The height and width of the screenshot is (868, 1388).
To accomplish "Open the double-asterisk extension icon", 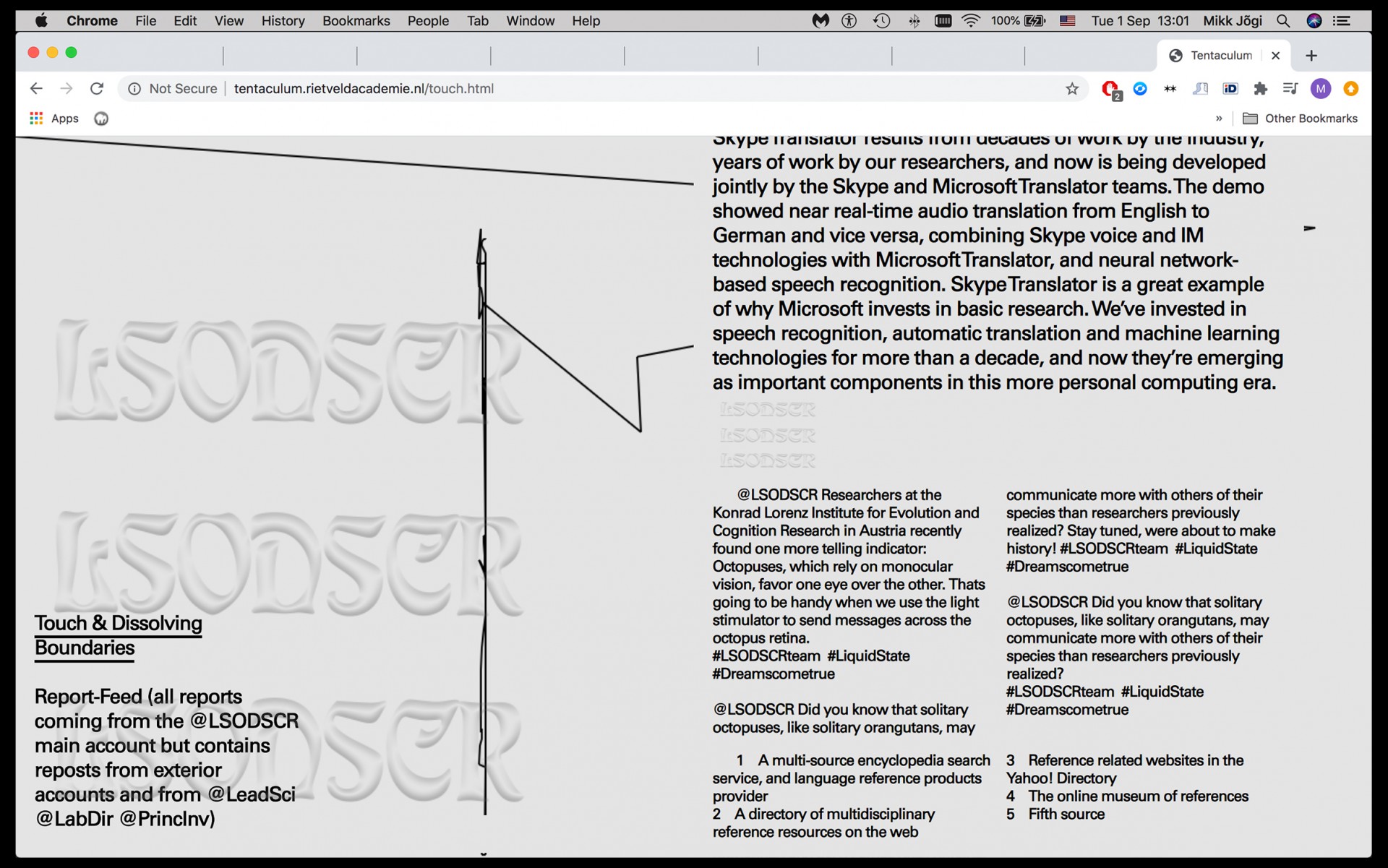I will pos(1170,88).
